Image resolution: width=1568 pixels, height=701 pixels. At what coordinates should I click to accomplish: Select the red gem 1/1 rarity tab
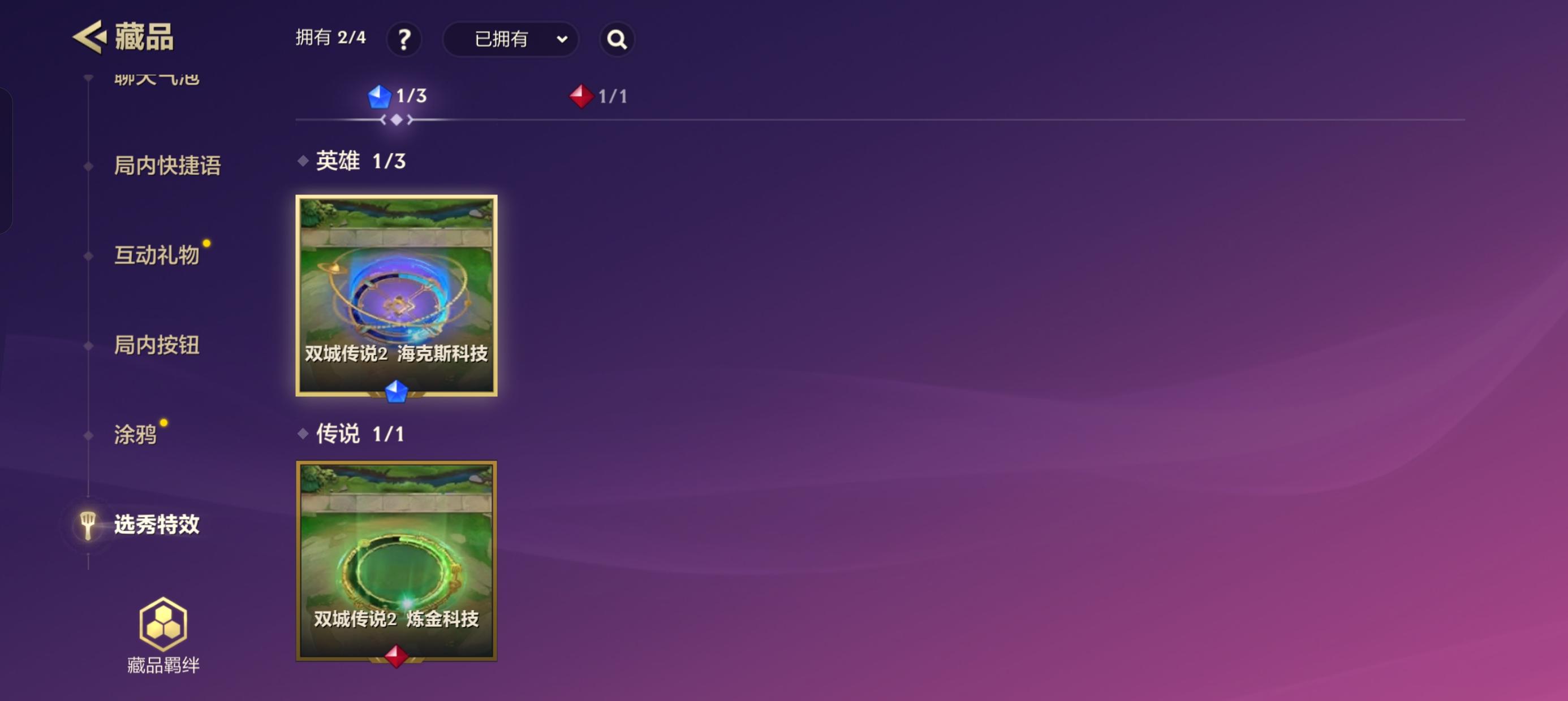pyautogui.click(x=598, y=96)
